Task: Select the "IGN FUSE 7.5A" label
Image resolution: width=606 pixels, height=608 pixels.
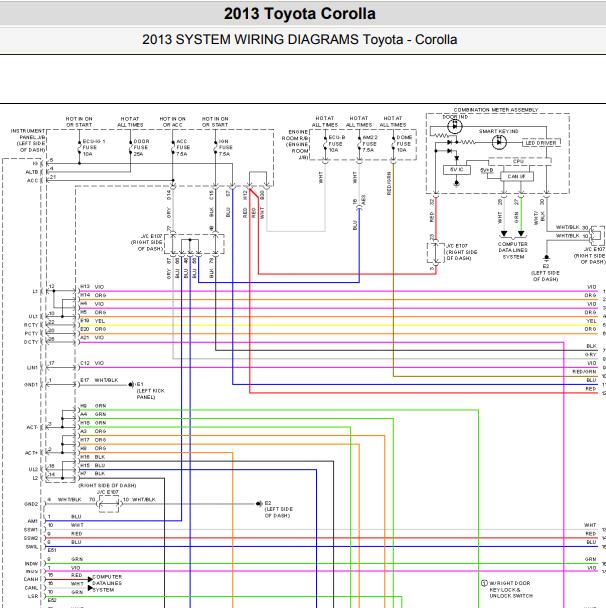Action: point(225,148)
